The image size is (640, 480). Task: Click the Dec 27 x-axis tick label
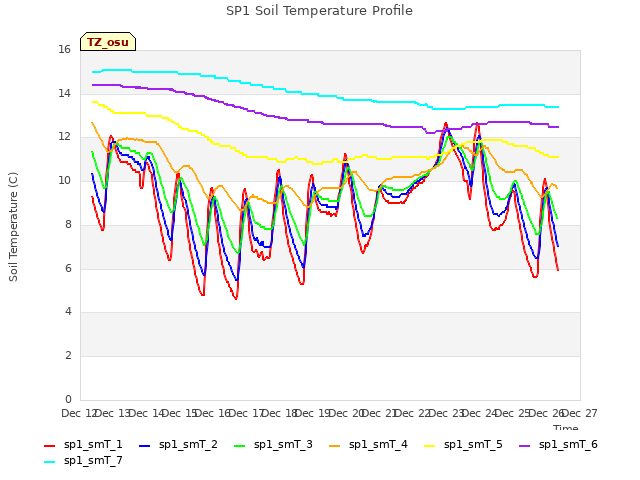point(580,413)
